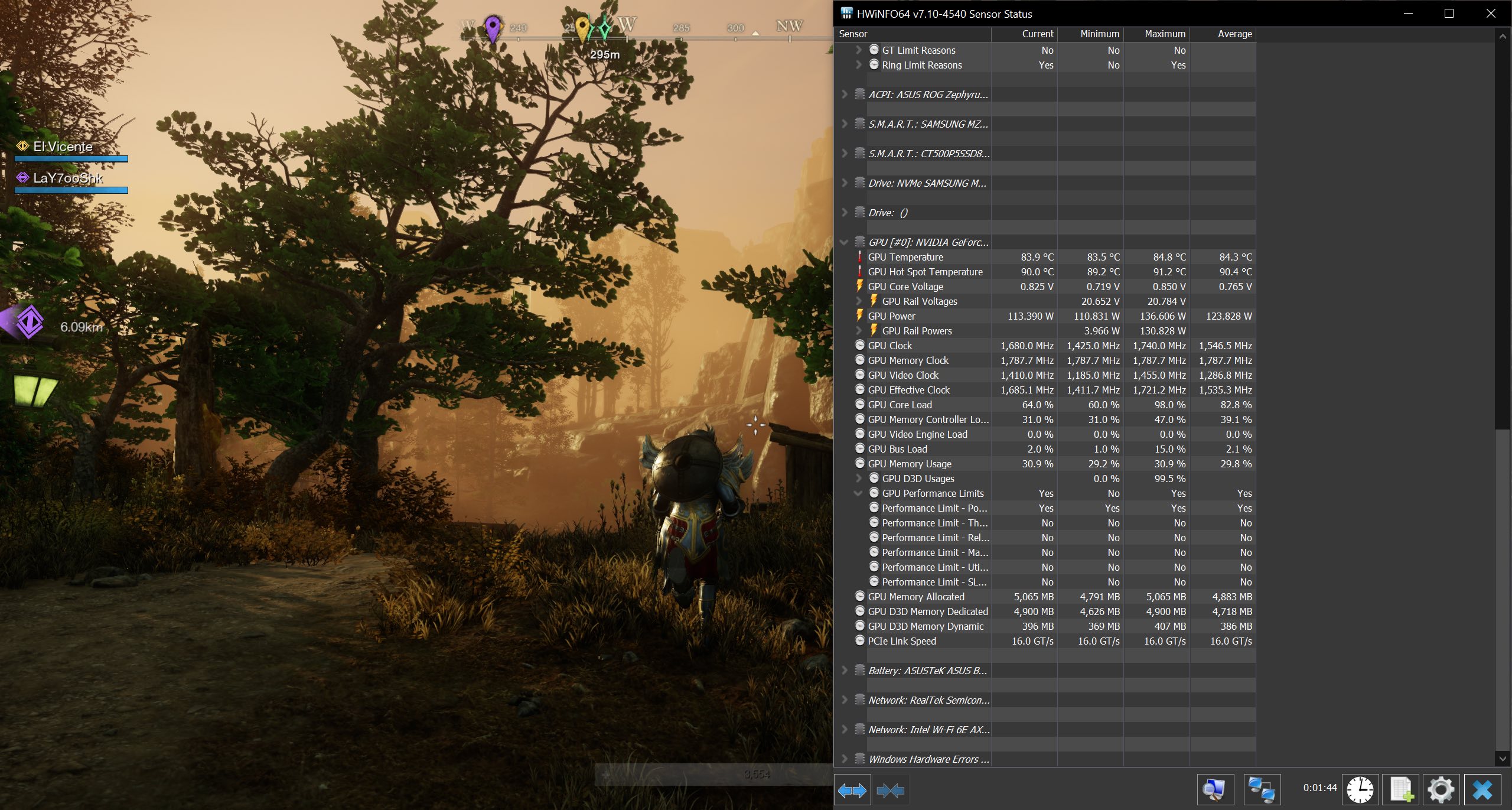
Task: Click GPU Temperature current value 83.9 °C
Action: click(1037, 257)
